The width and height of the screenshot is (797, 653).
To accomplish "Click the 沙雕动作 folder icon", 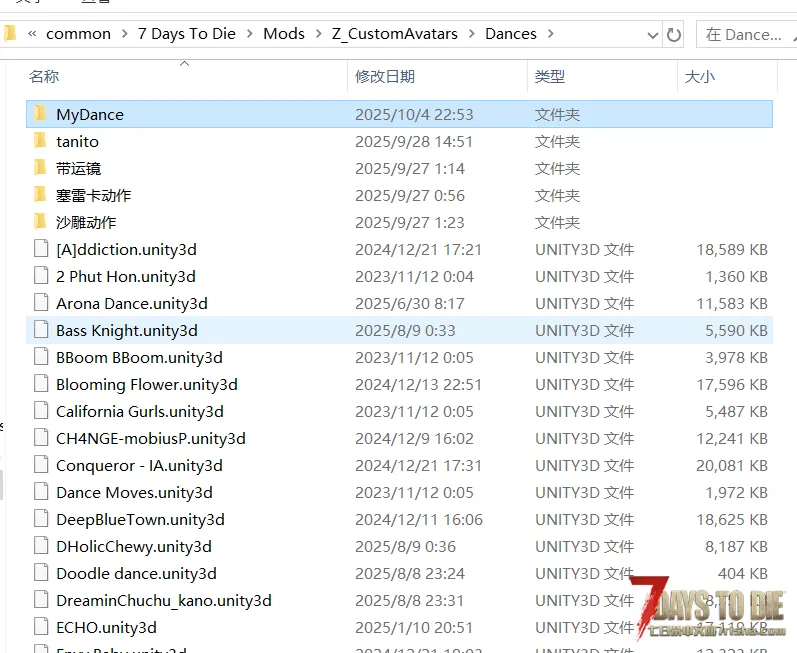I will click(x=40, y=222).
